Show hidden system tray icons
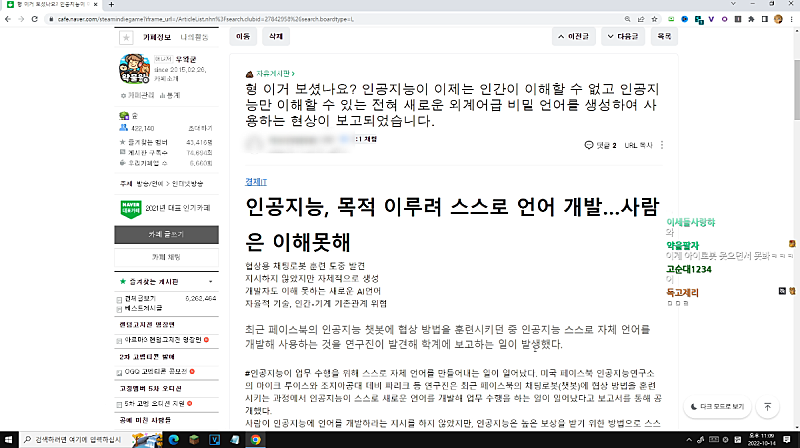 pyautogui.click(x=689, y=439)
